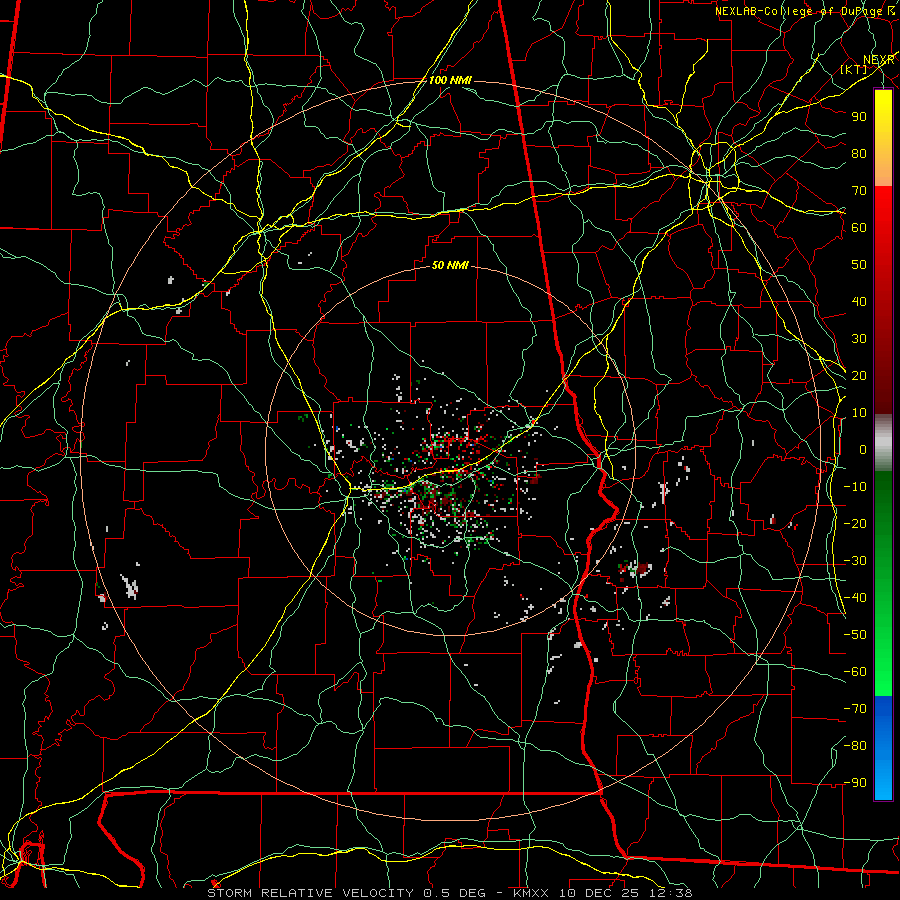900x900 pixels.
Task: Click the 12:38 timestamp in the caption
Action: pos(670,893)
